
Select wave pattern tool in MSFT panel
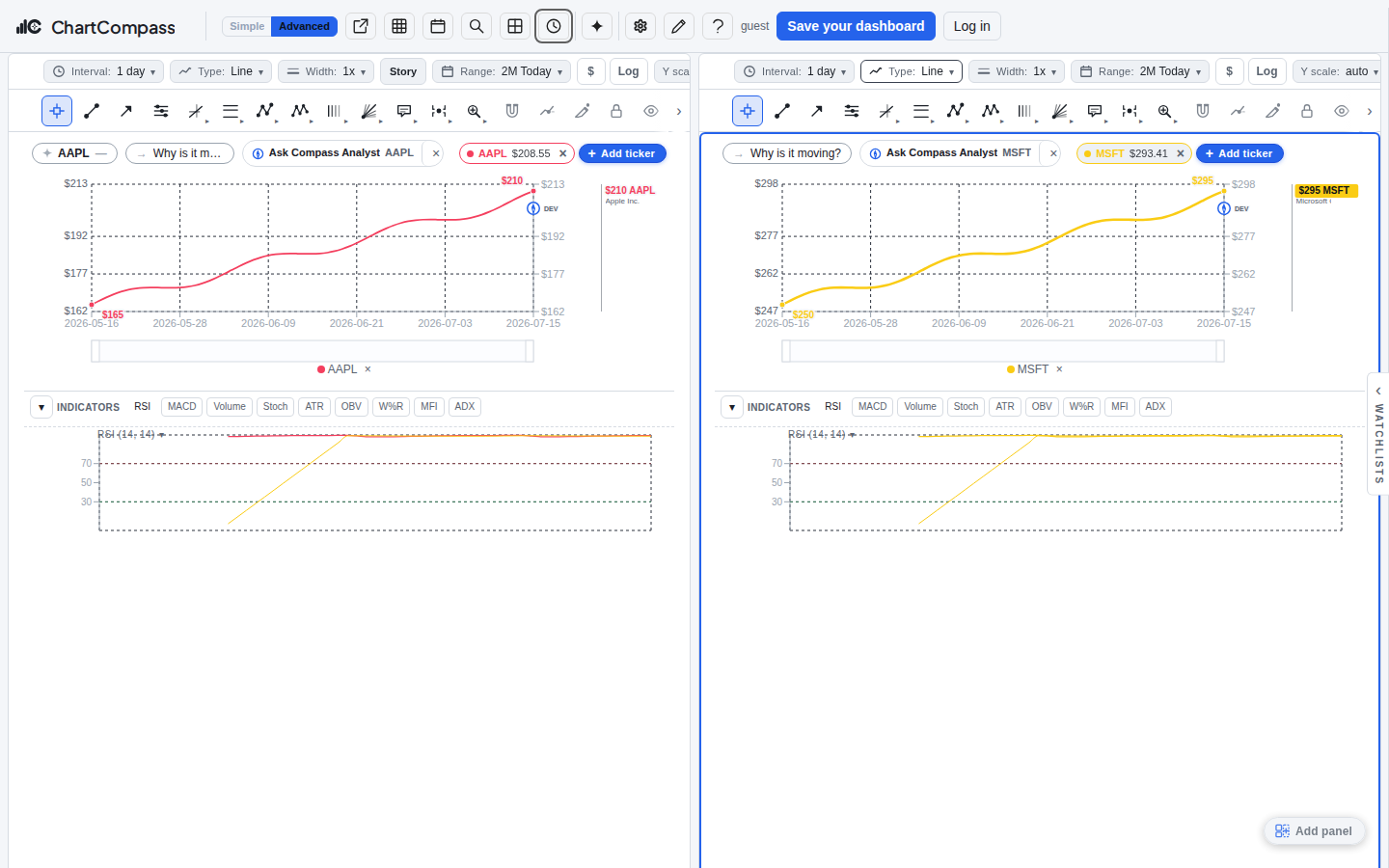tap(991, 111)
